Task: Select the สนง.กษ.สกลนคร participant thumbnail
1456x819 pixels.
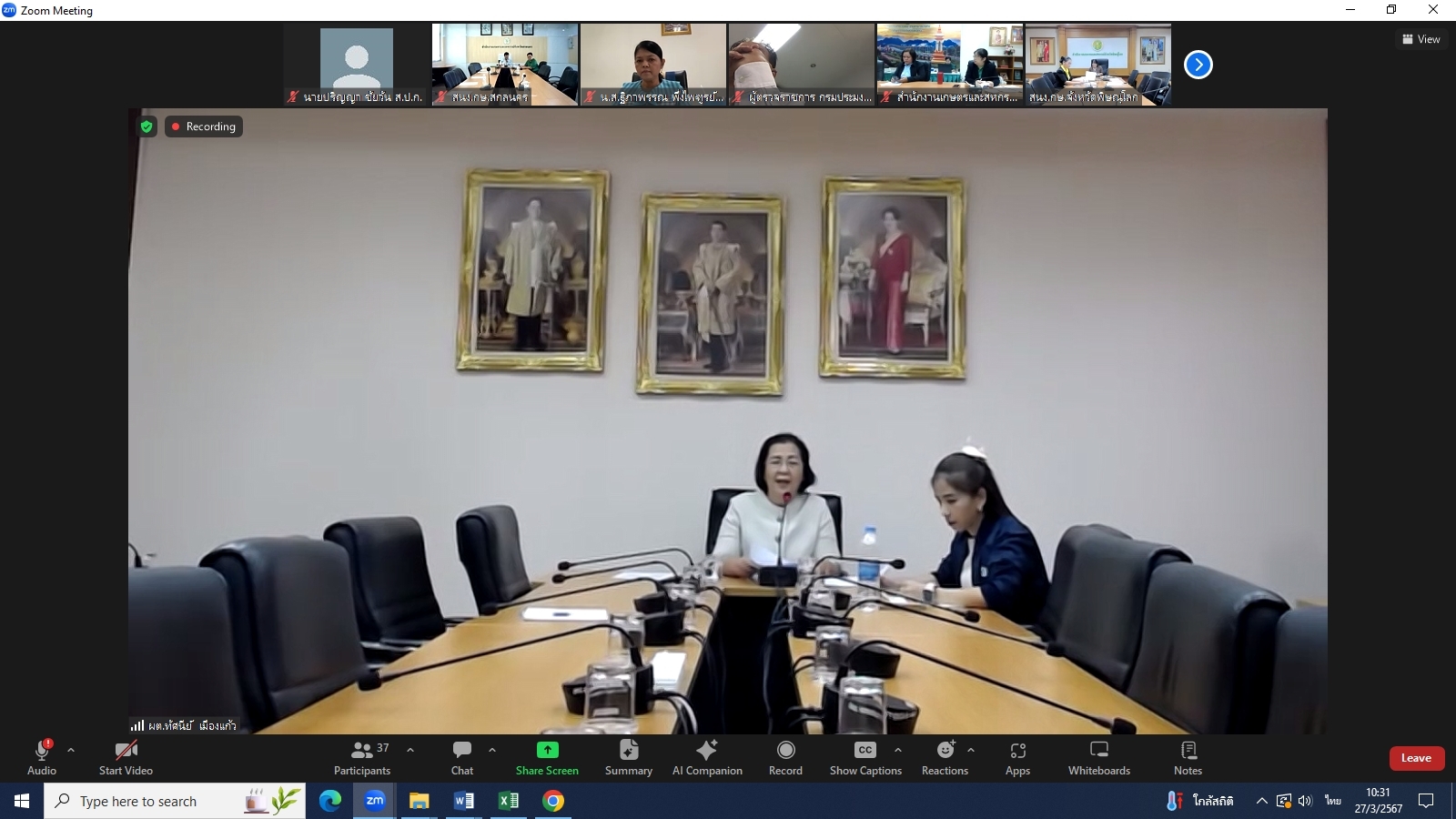Action: pyautogui.click(x=505, y=65)
